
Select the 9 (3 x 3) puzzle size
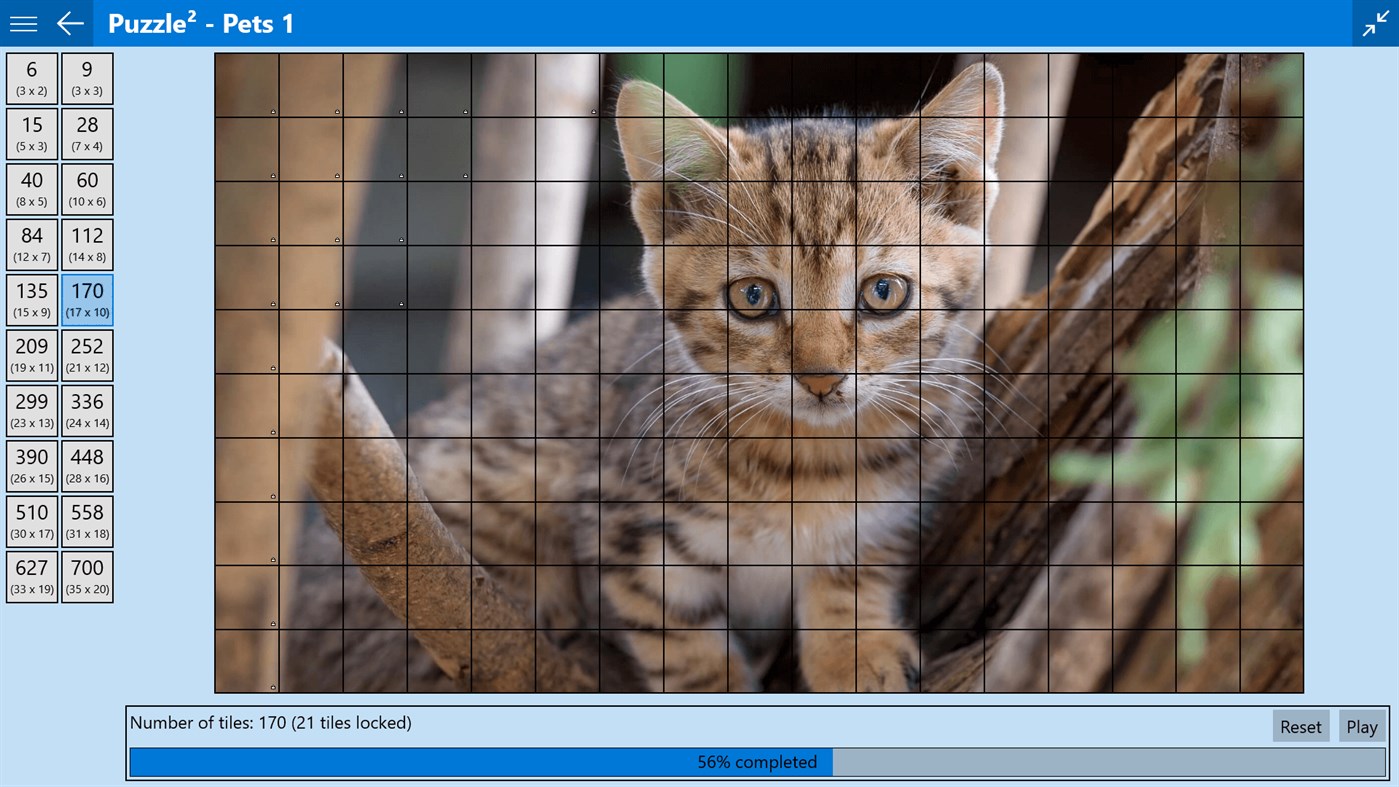point(86,77)
